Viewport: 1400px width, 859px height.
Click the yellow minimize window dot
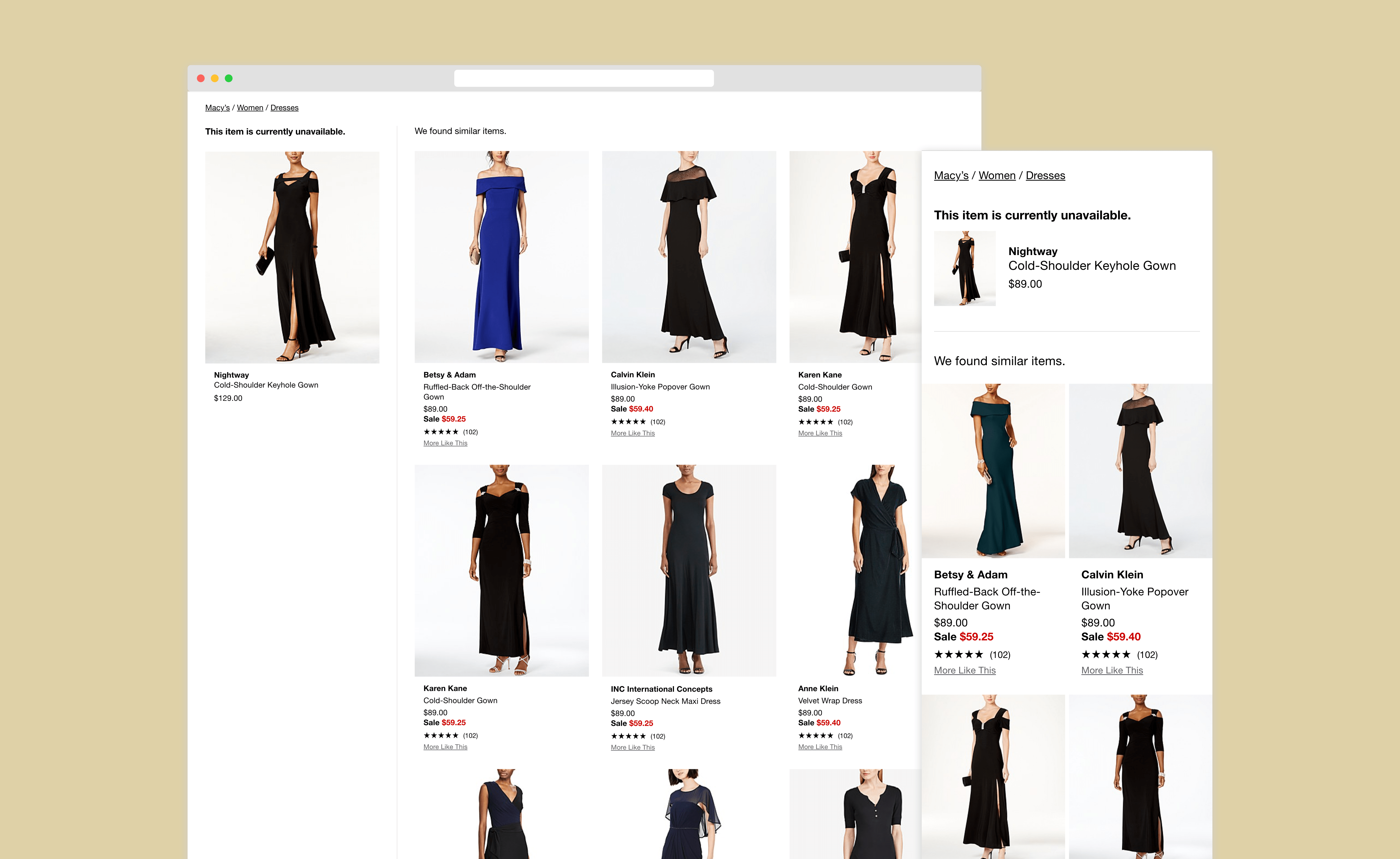215,78
